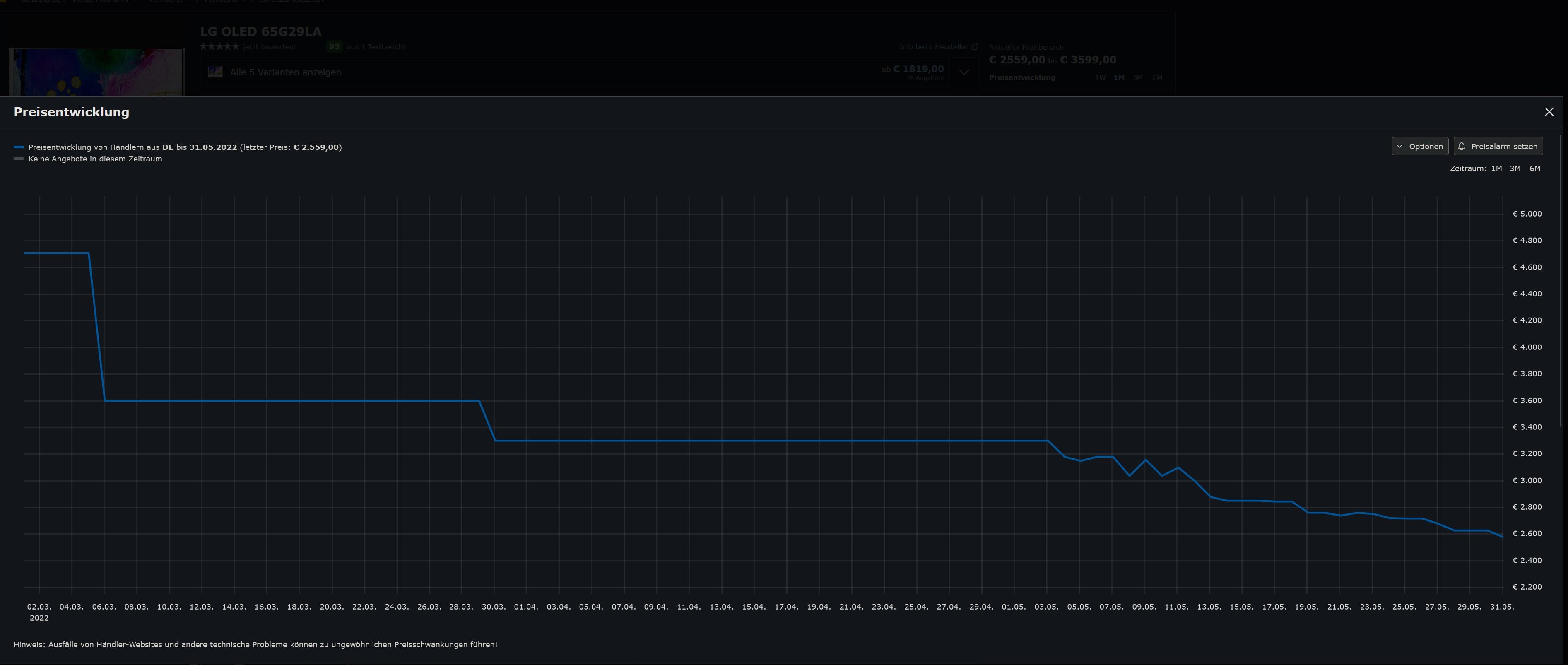Viewport: 1568px width, 665px height.
Task: Click the '€ 5.000' axis label
Action: coord(1527,214)
